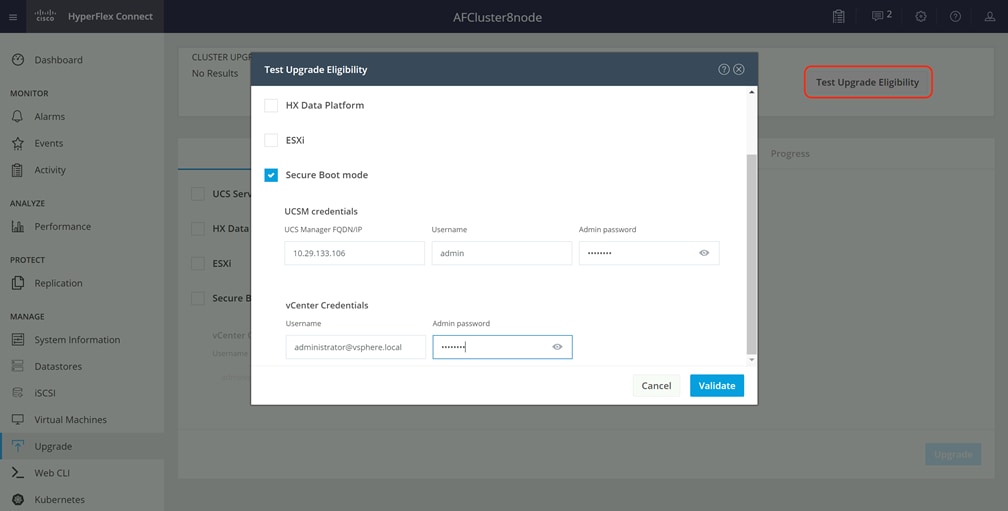Check ESXi checkbox on background page
The width and height of the screenshot is (1008, 511).
198,264
